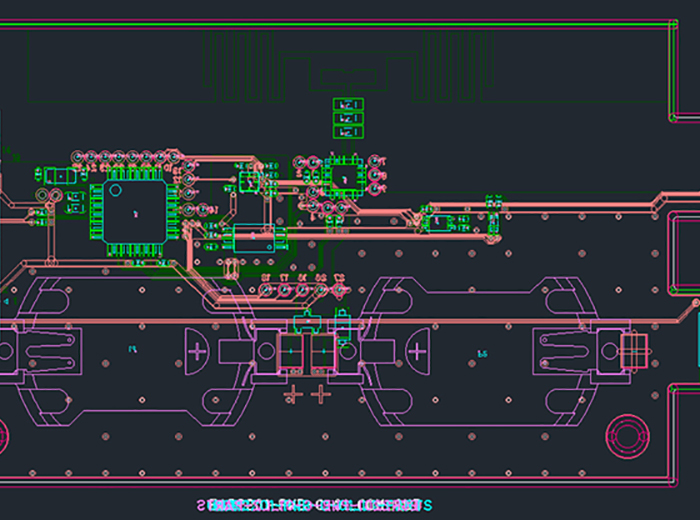
Task: Select the plus polarity mark in right battery holder
Action: coord(414,351)
